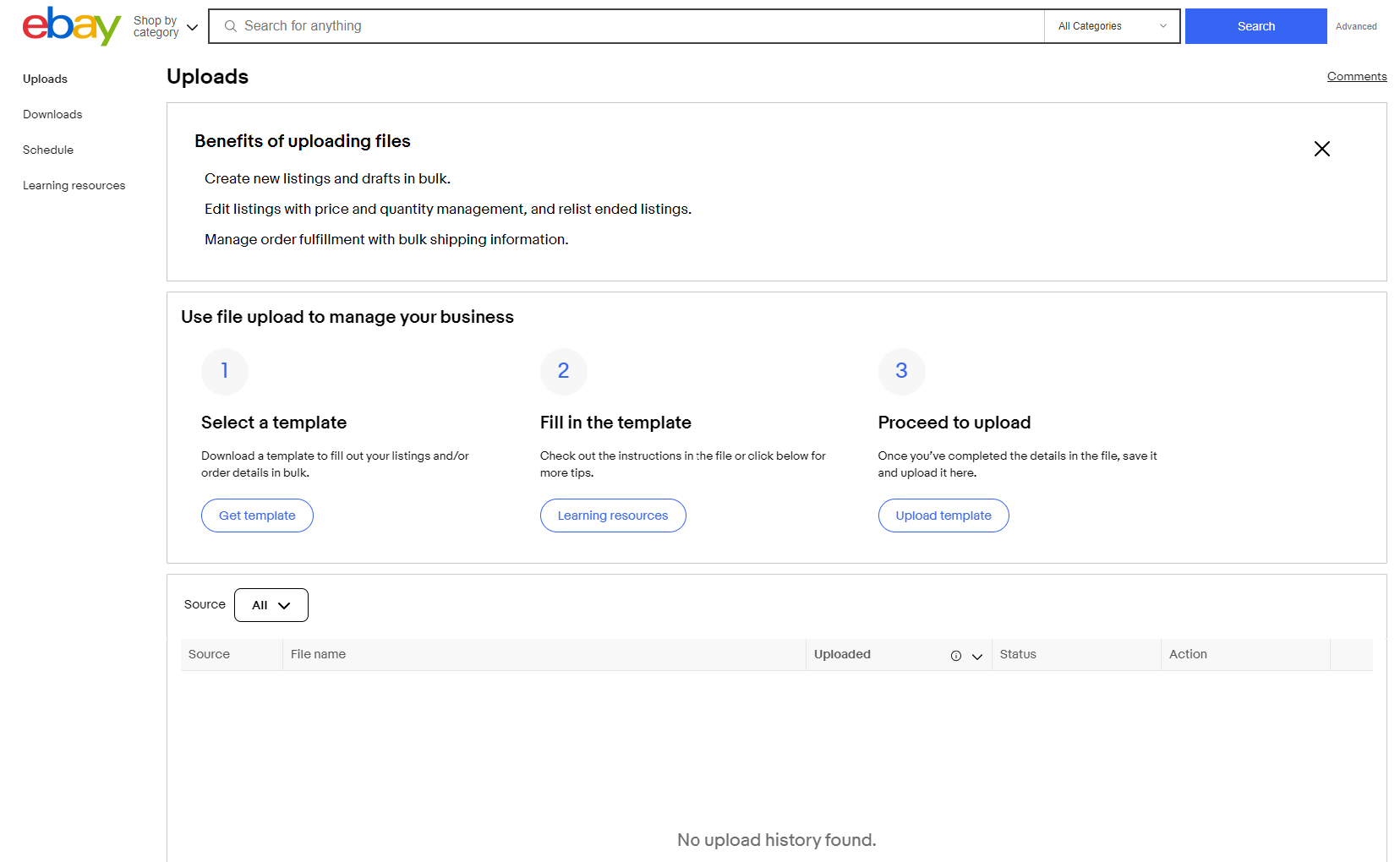This screenshot has width=1400, height=862.
Task: Sort by Uploaded column chevron
Action: (977, 656)
